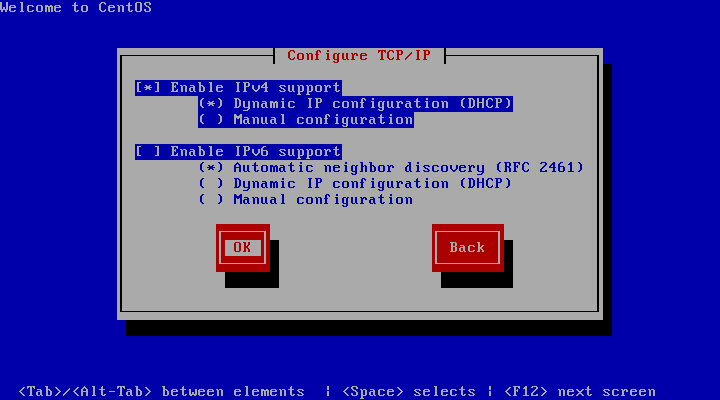Click the Welcome to CentOS header text
720x400 pixels.
click(76, 7)
